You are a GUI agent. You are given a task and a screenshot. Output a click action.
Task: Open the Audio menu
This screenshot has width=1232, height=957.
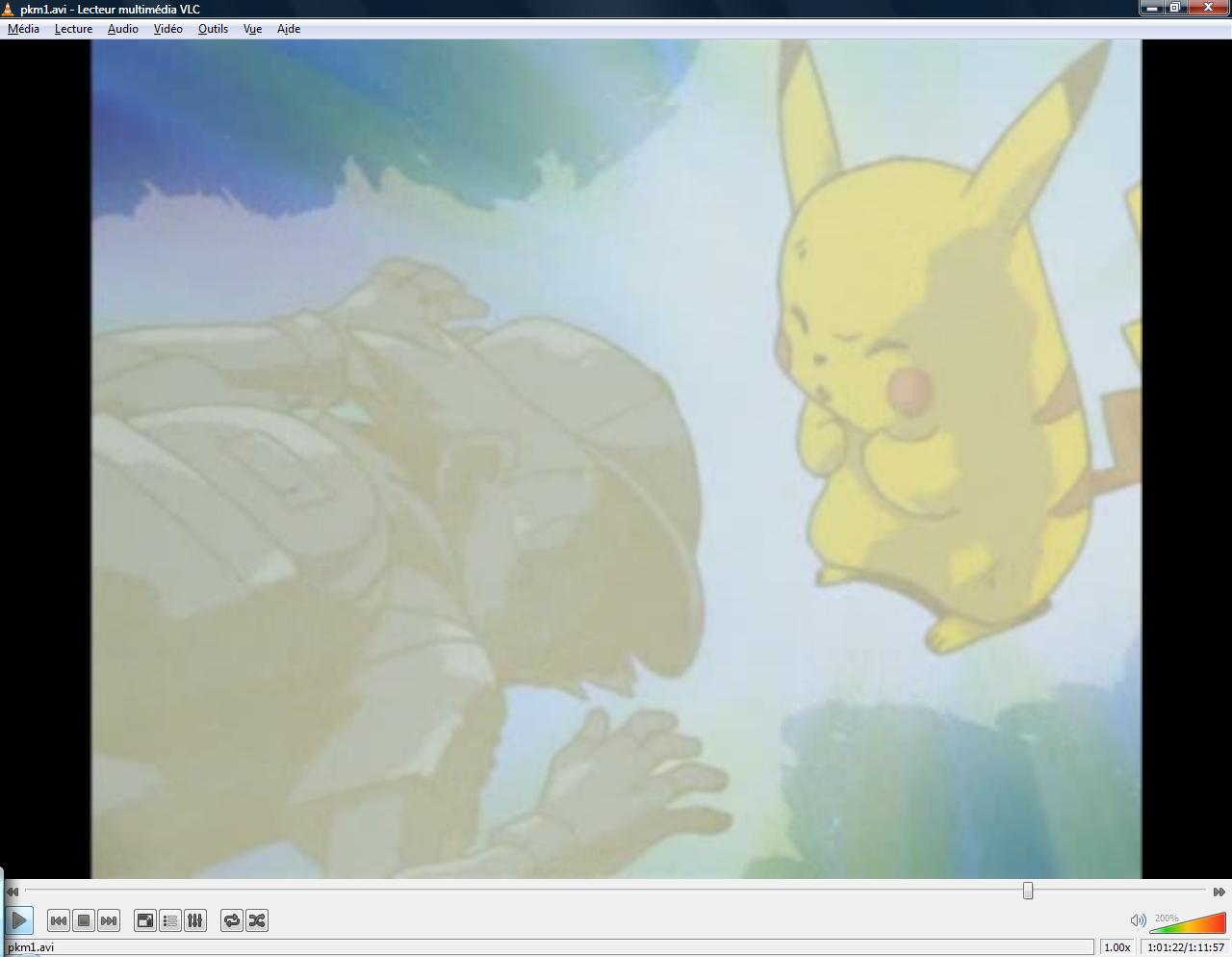[122, 29]
